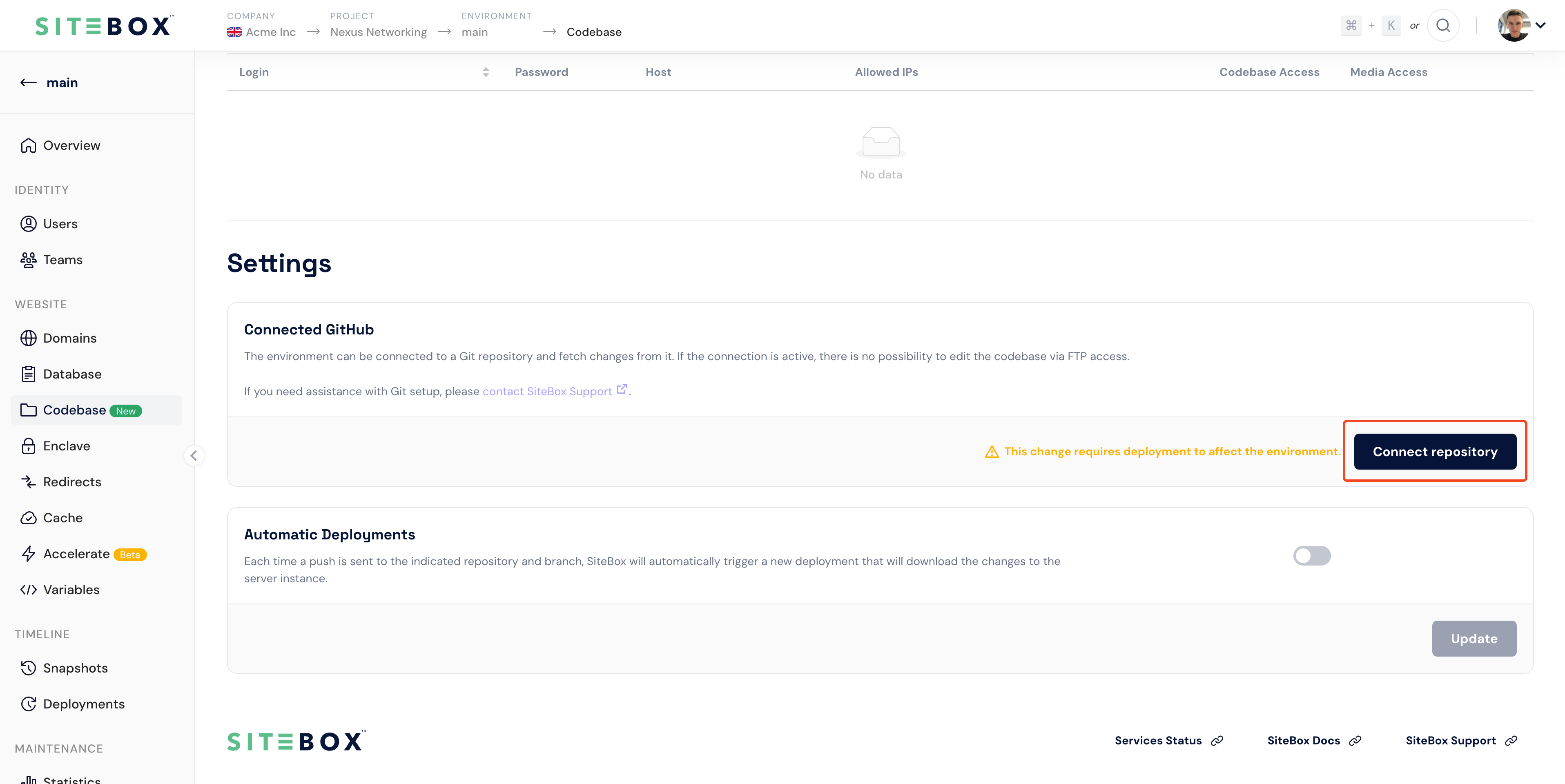This screenshot has width=1565, height=784.
Task: Click the search magnifier icon
Action: pyautogui.click(x=1443, y=25)
